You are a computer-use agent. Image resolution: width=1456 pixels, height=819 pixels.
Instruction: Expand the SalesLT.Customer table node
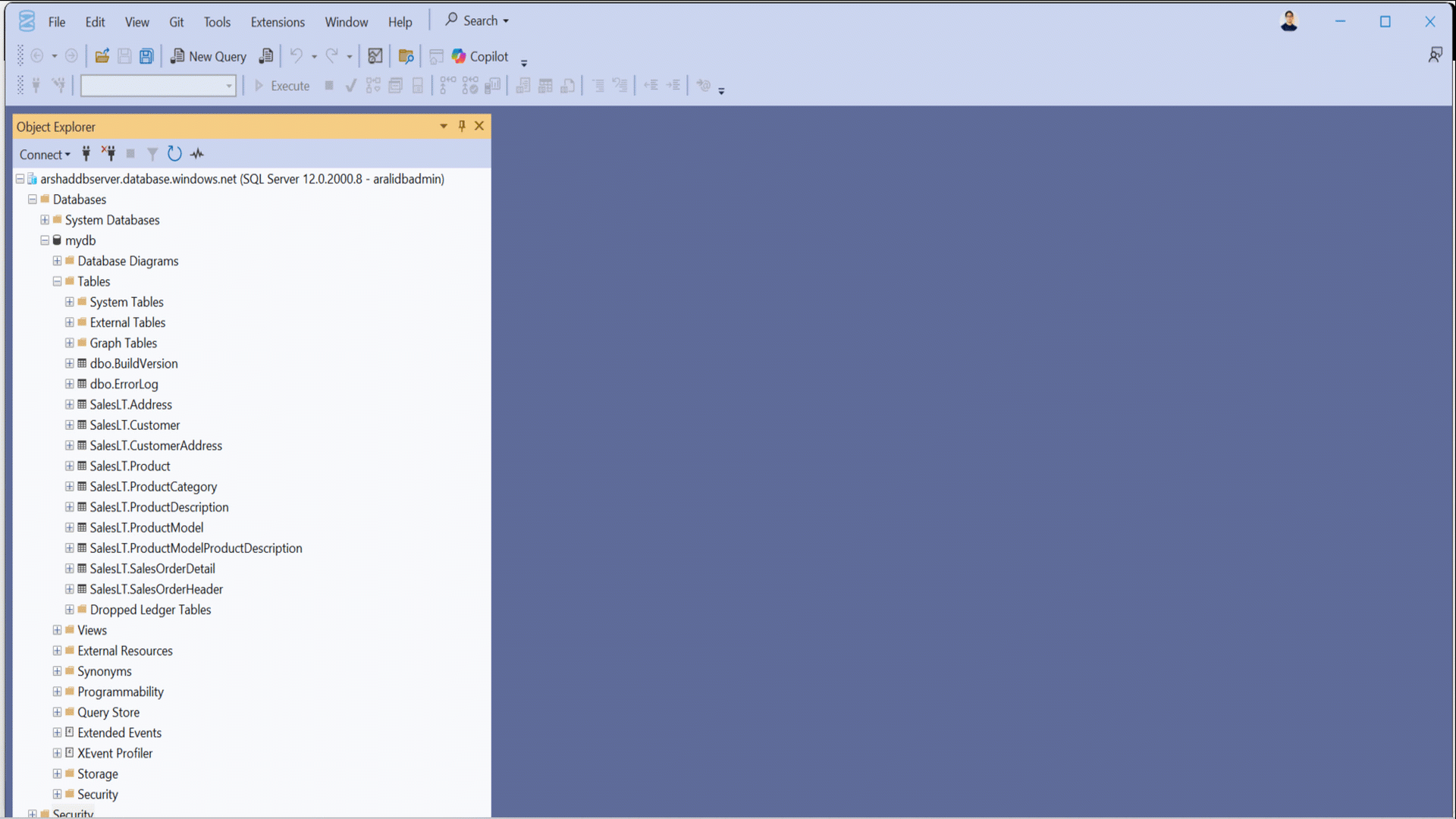click(70, 425)
